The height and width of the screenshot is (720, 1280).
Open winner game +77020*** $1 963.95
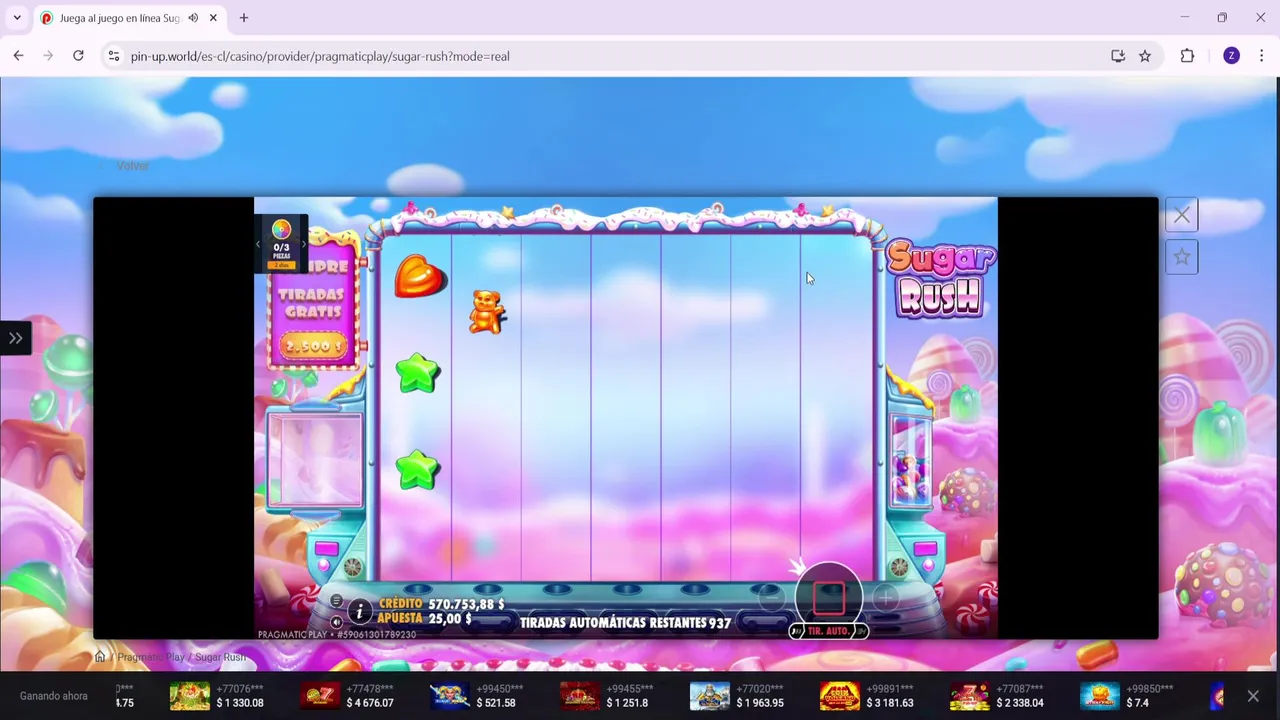click(737, 696)
